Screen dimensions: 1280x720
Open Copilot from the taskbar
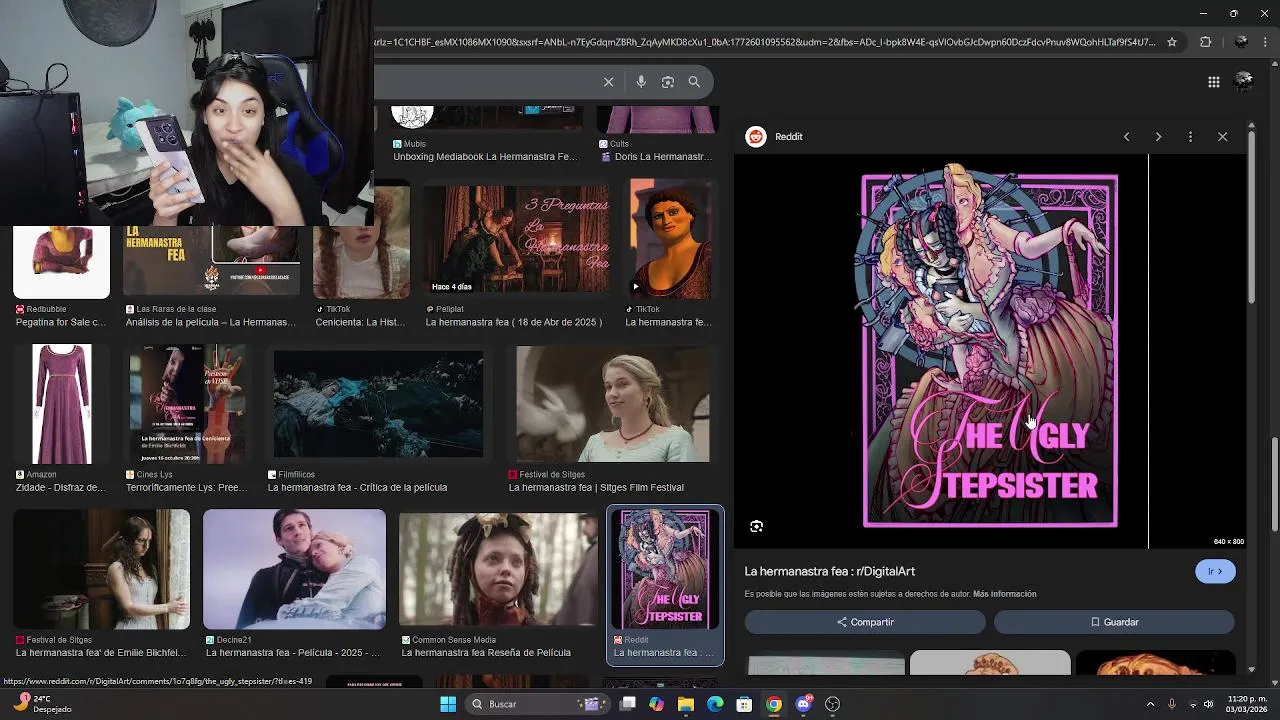pyautogui.click(x=657, y=704)
